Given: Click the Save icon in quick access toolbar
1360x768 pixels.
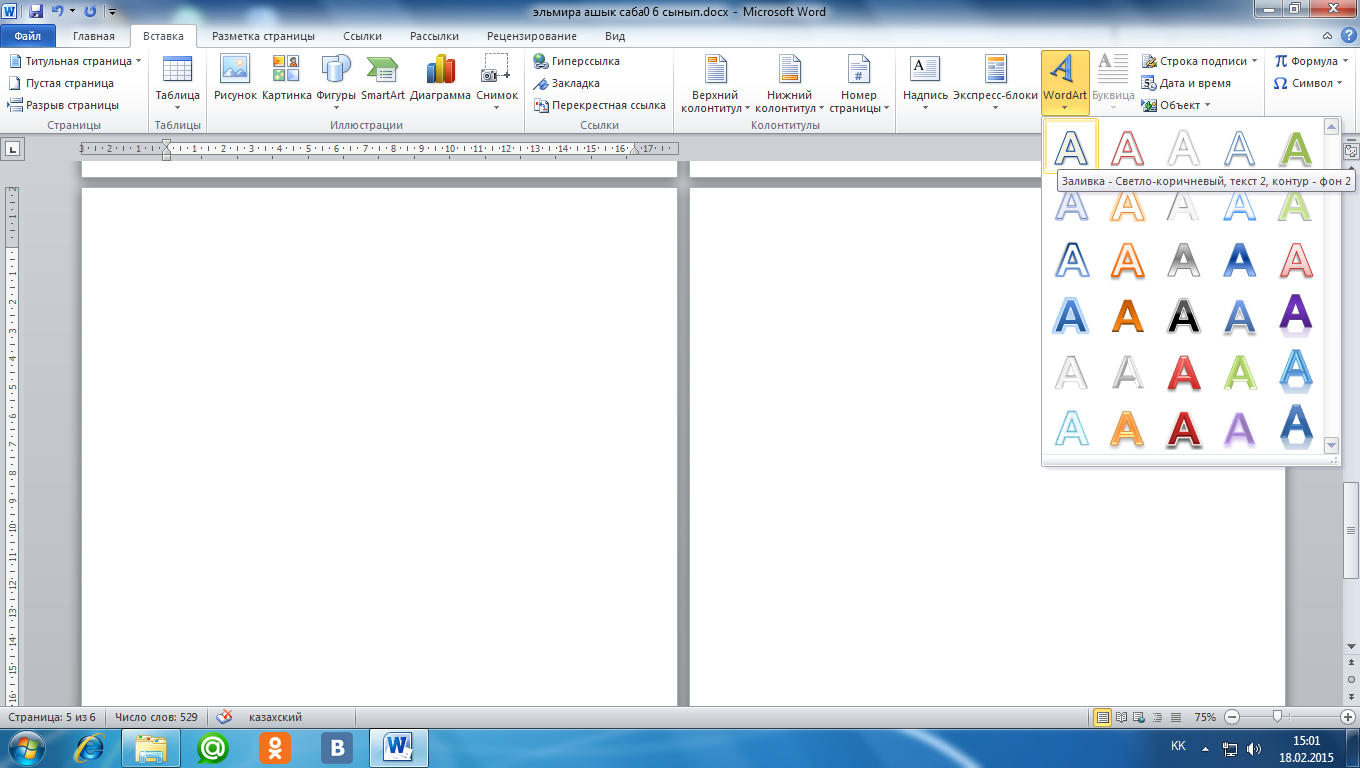Looking at the screenshot, I should point(36,12).
